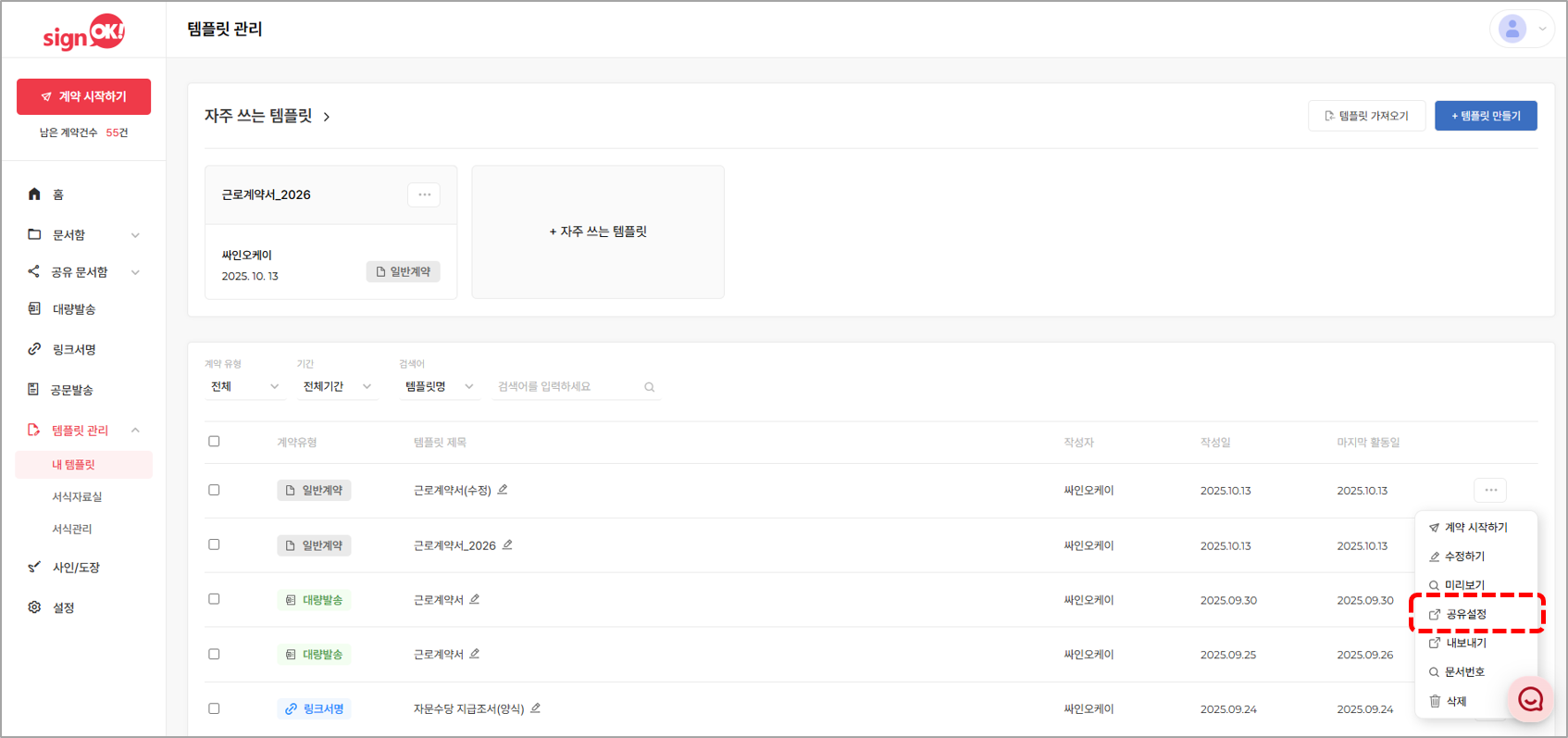Open the three-dot menu on 근로계약서_2026 card
Image resolution: width=1568 pixels, height=738 pixels.
[424, 194]
